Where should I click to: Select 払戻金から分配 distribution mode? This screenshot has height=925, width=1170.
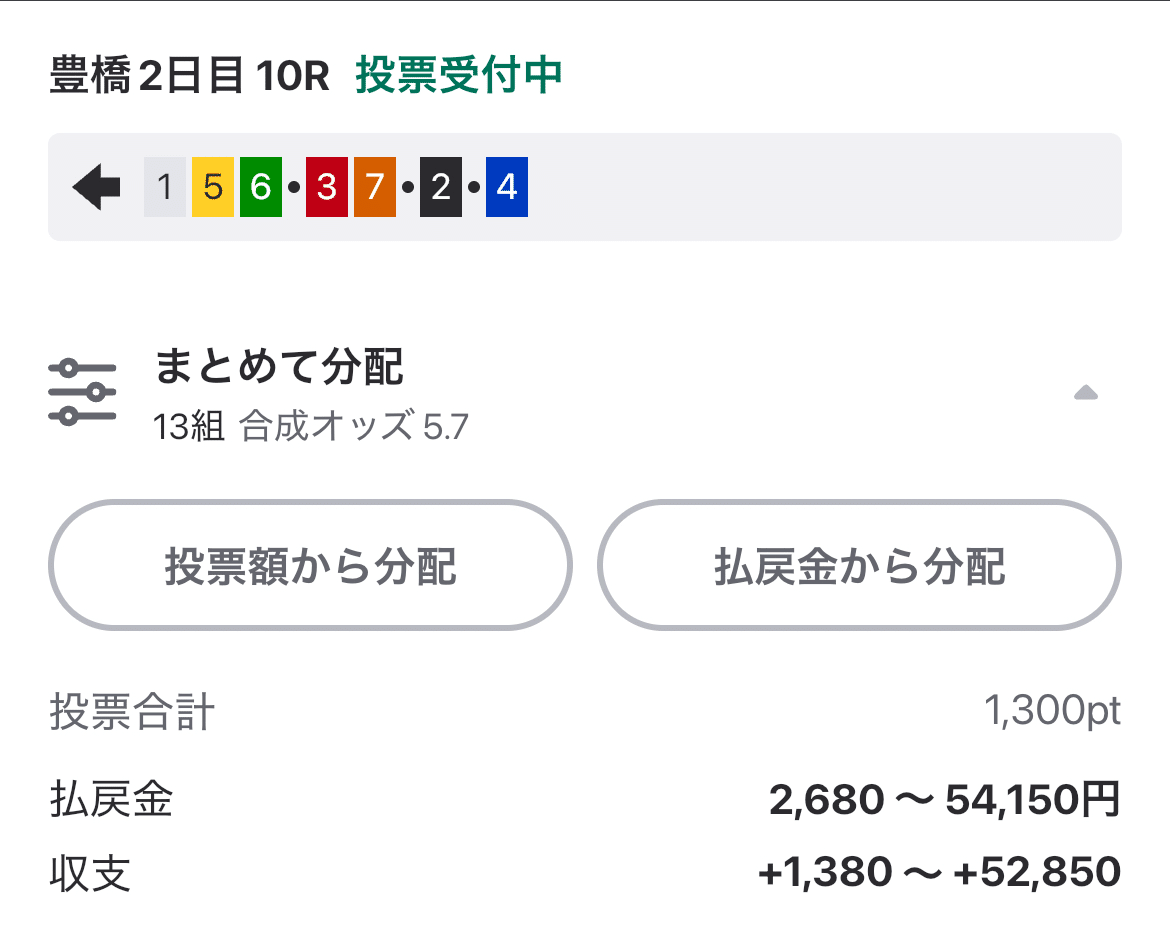[x=861, y=565]
